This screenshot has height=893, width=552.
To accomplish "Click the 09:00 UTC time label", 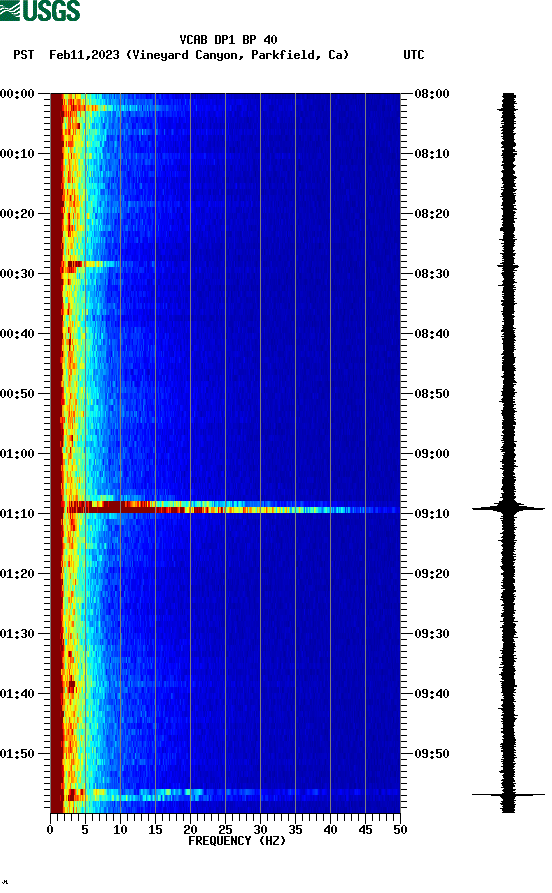I will coord(432,454).
